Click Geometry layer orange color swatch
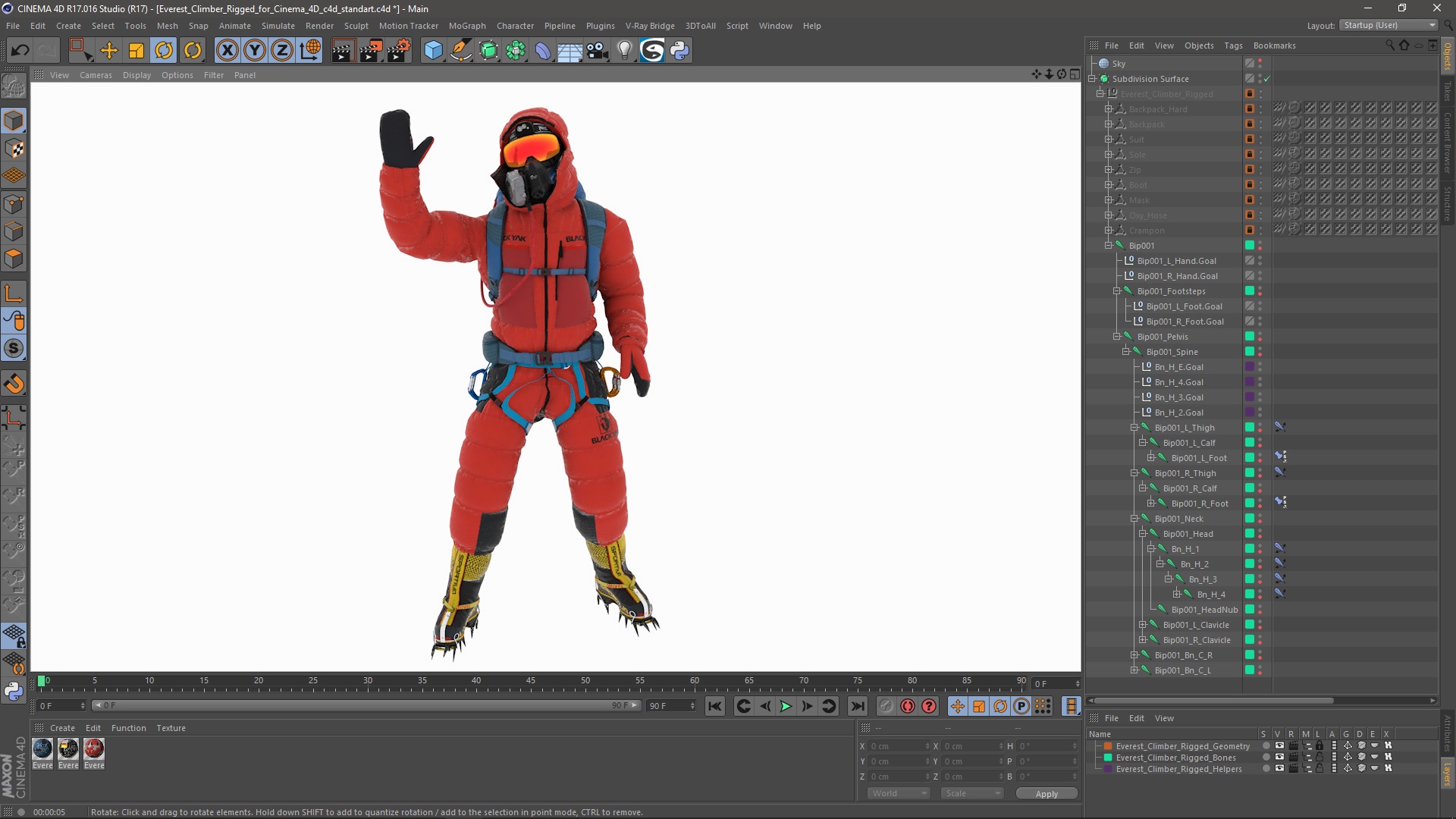The image size is (1456, 819). click(x=1108, y=746)
